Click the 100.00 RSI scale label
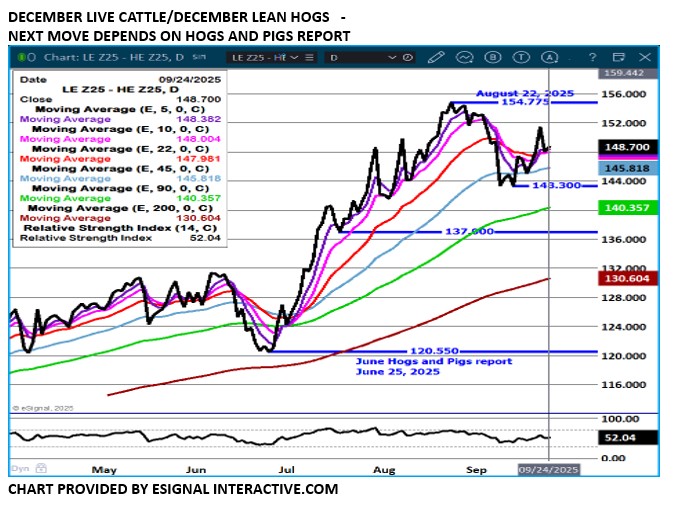Viewport: 686px width, 511px height. pos(620,419)
